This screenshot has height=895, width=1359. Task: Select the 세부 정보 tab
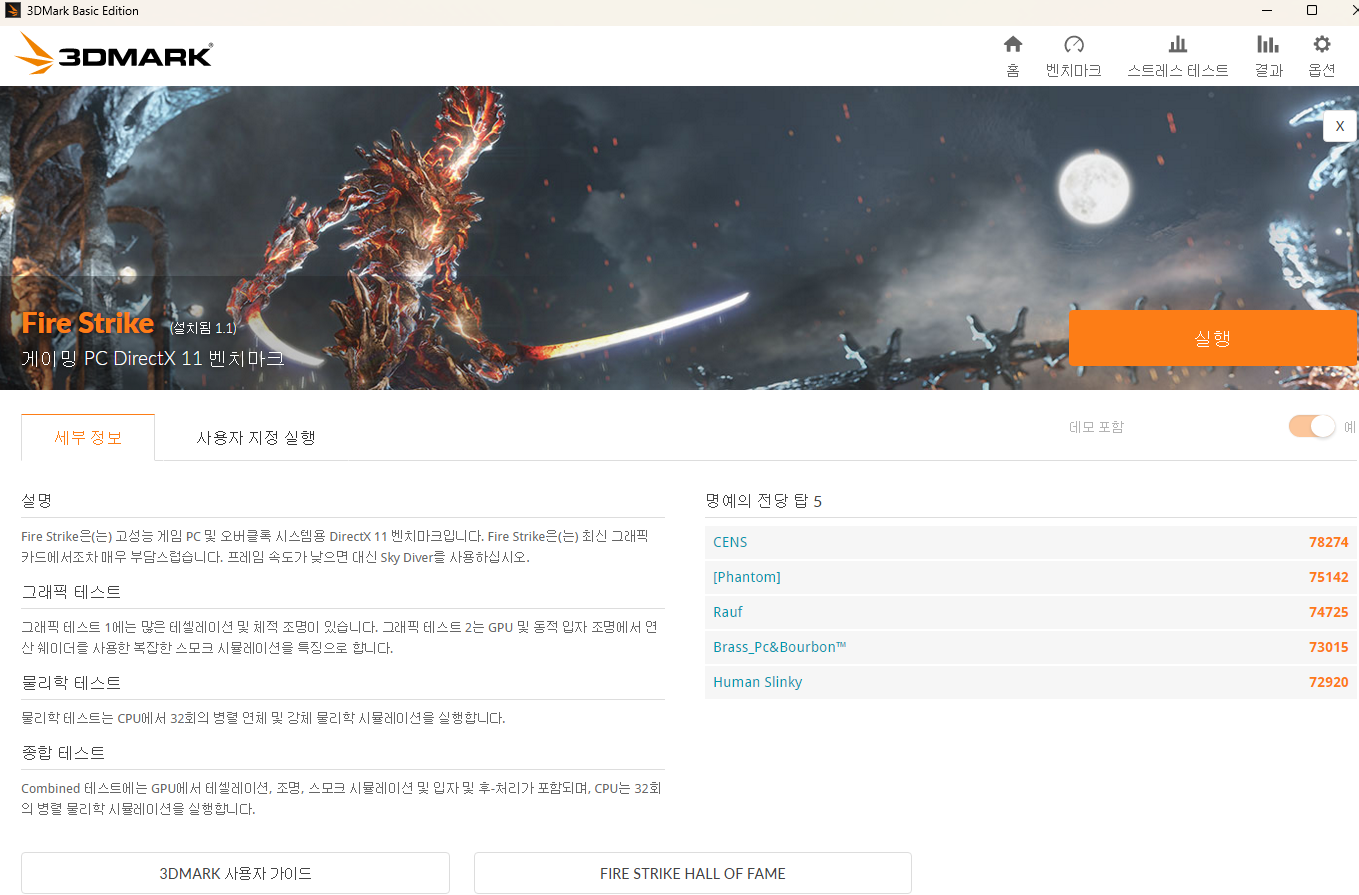(88, 437)
